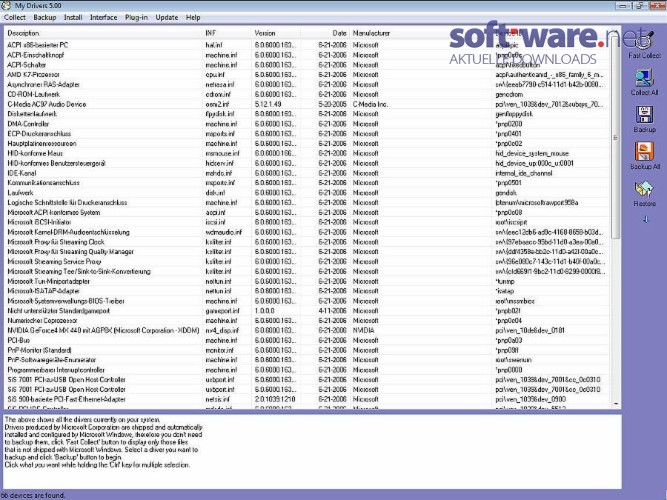Viewport: 667px width, 500px height.
Task: Click the down arrow below Restore
Action: coord(645,219)
